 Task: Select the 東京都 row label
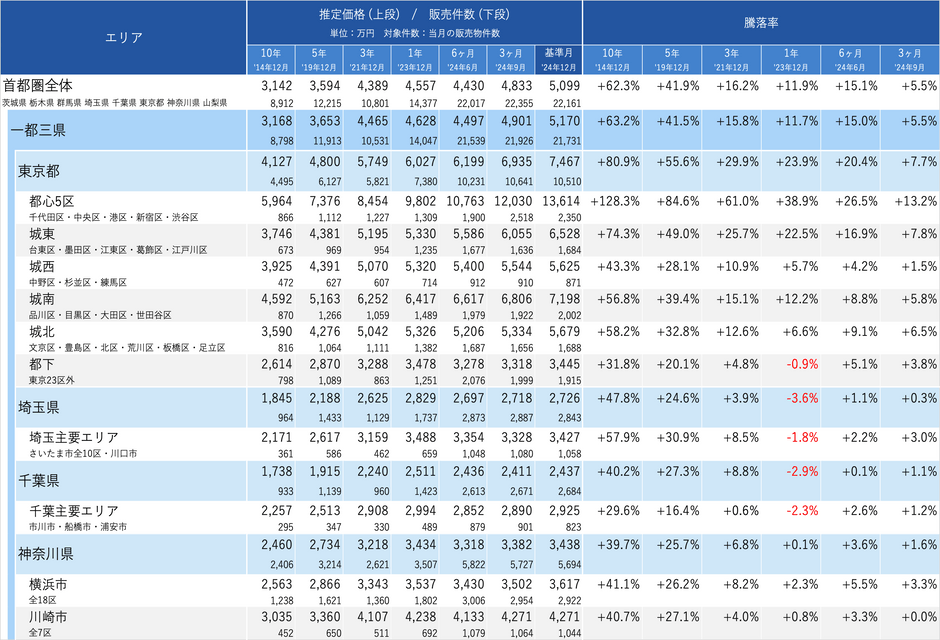[39, 171]
